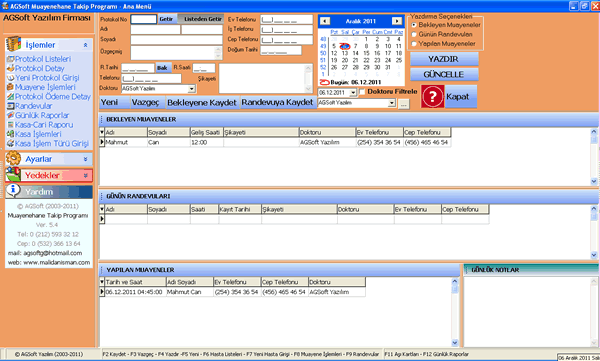This screenshot has height=361, width=600.
Task: Go to previous month in calendar
Action: click(x=325, y=21)
